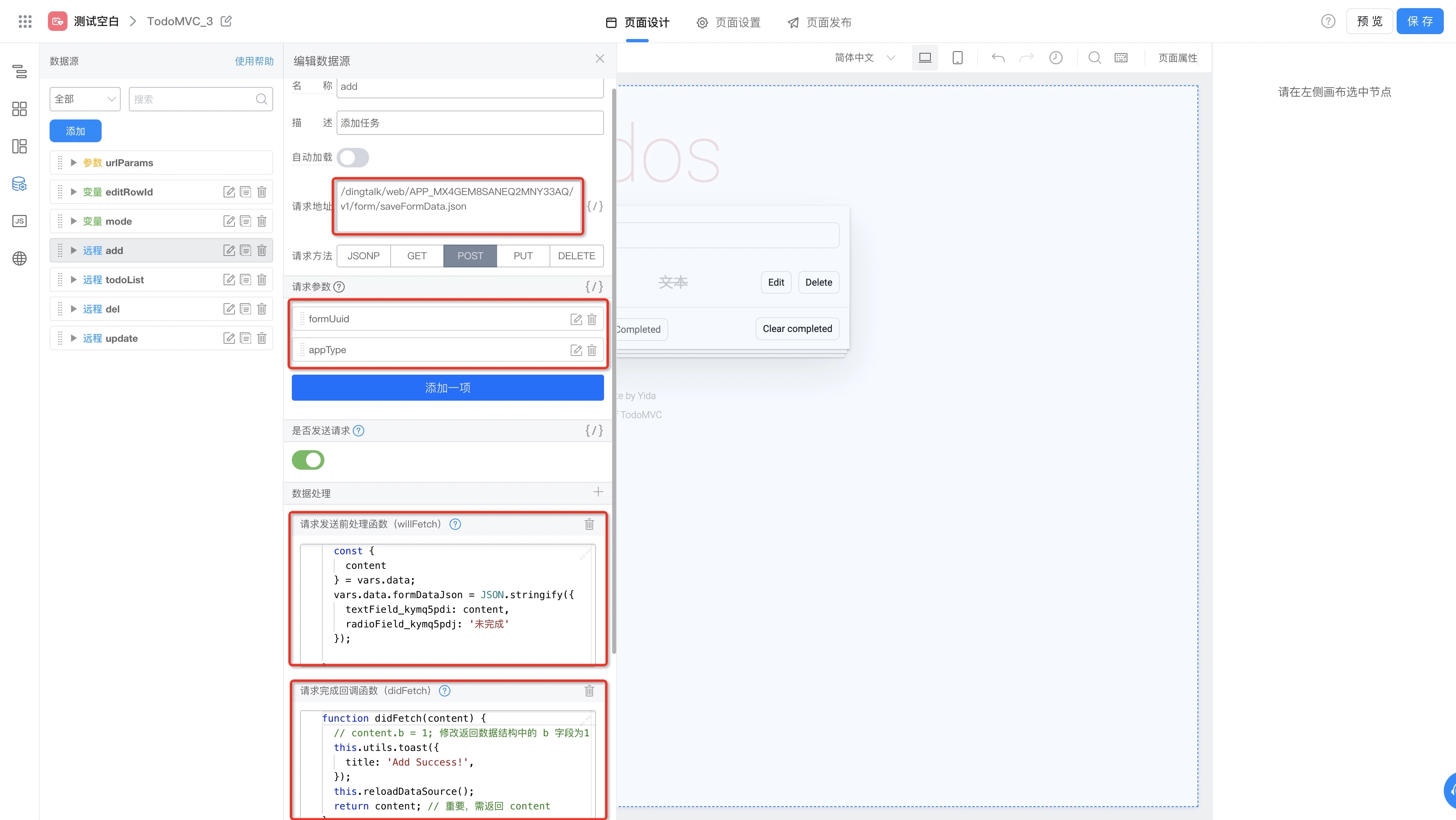Expand the urlParams tree item arrow

click(x=74, y=163)
